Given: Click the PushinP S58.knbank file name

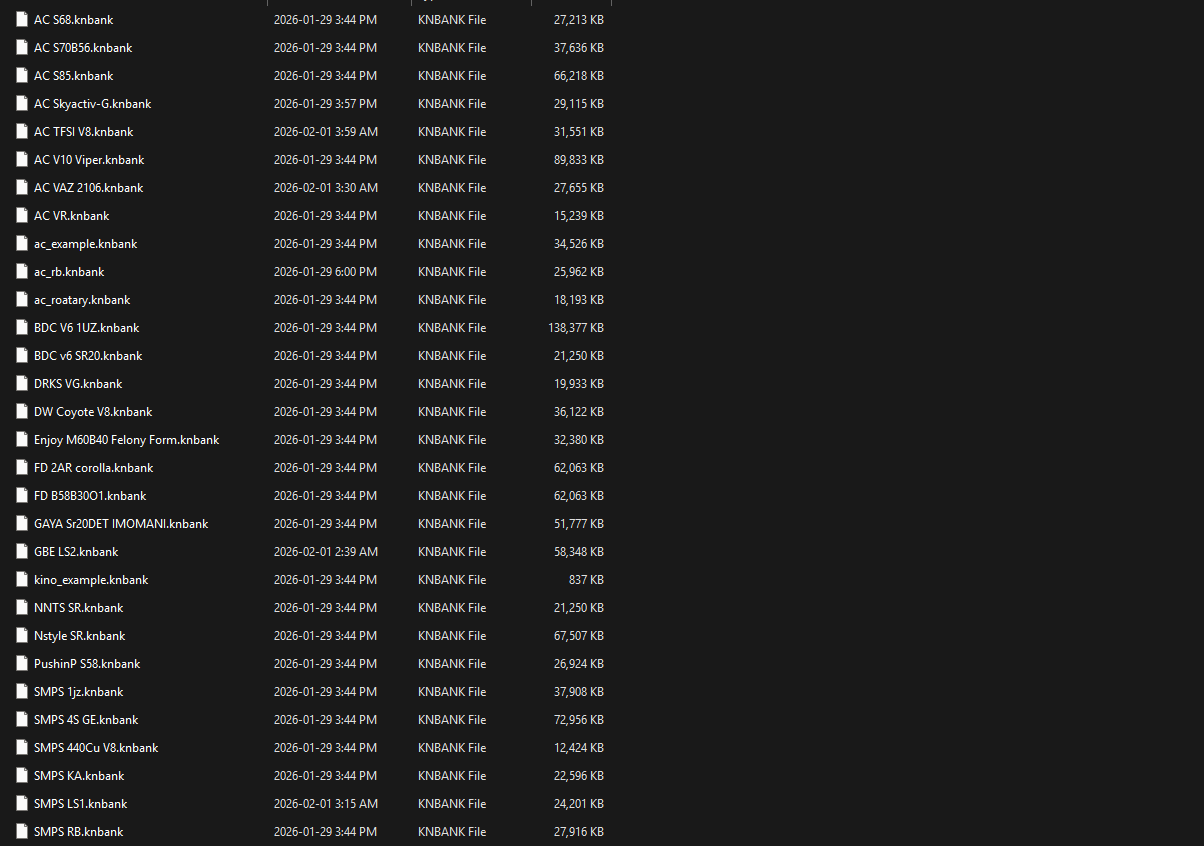Looking at the screenshot, I should tap(87, 664).
